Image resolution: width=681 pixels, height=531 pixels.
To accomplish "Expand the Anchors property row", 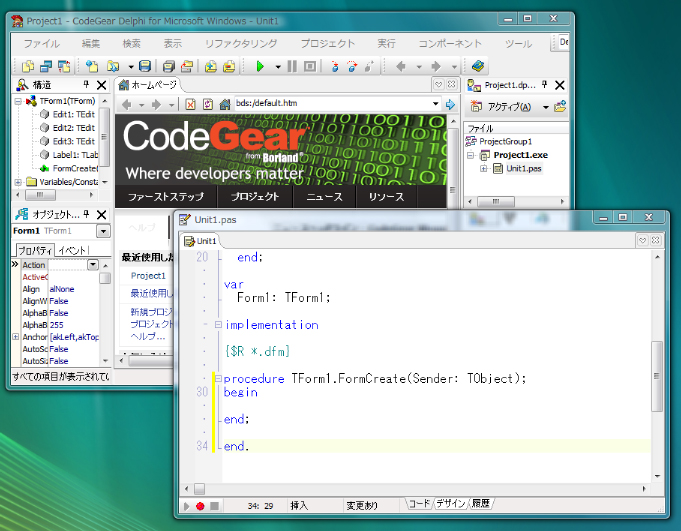I will pyautogui.click(x=16, y=336).
